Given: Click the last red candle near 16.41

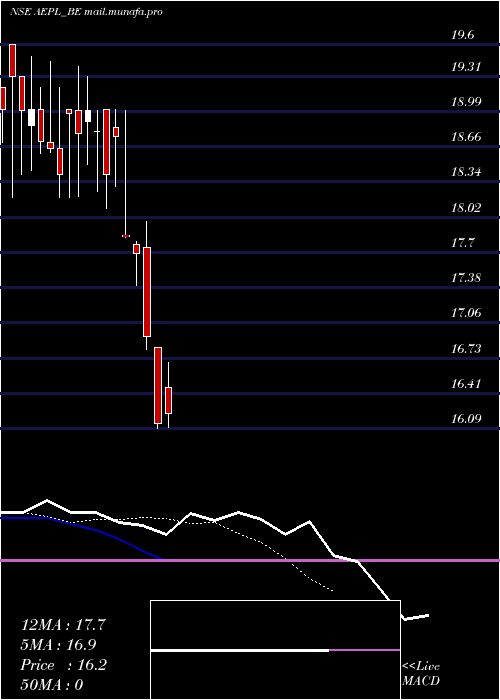Looking at the screenshot, I should (168, 400).
